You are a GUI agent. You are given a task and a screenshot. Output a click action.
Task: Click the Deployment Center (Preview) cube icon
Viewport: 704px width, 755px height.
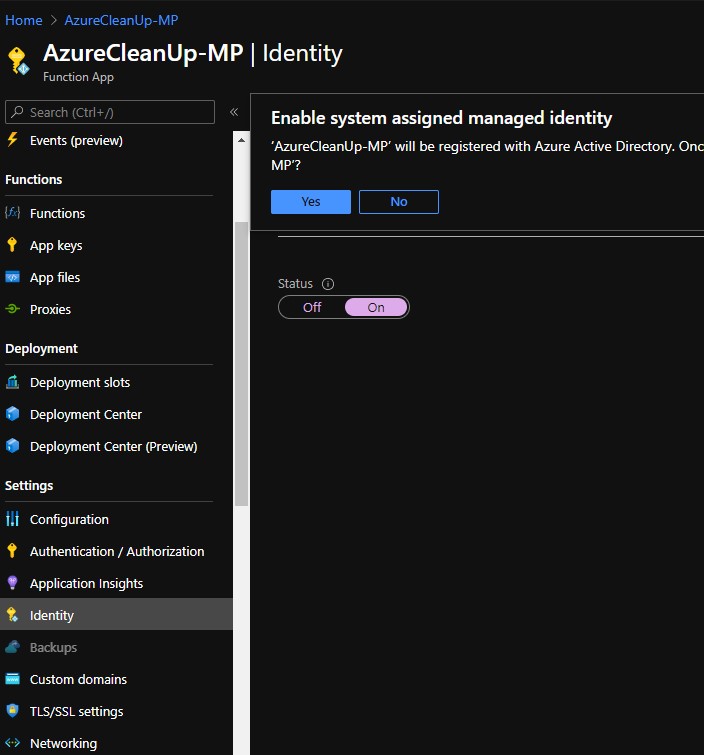(12, 446)
